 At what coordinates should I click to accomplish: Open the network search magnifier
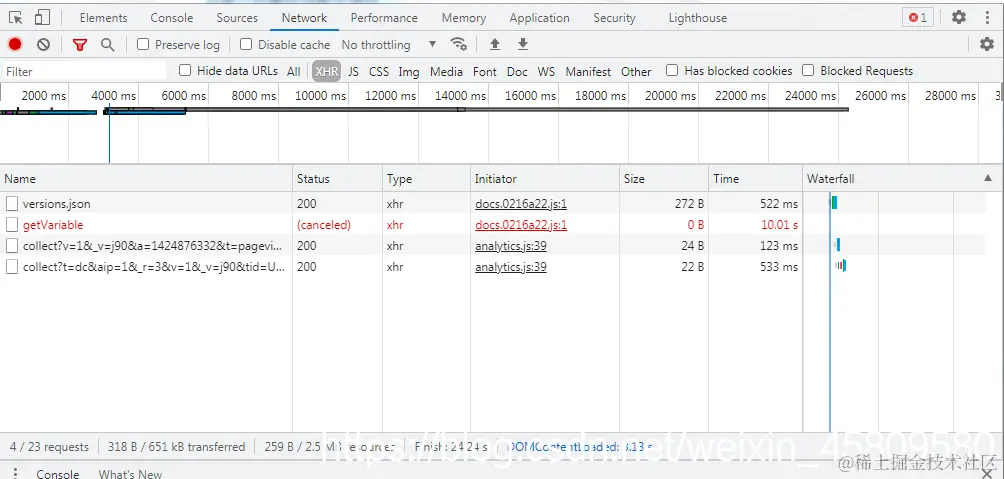point(108,44)
